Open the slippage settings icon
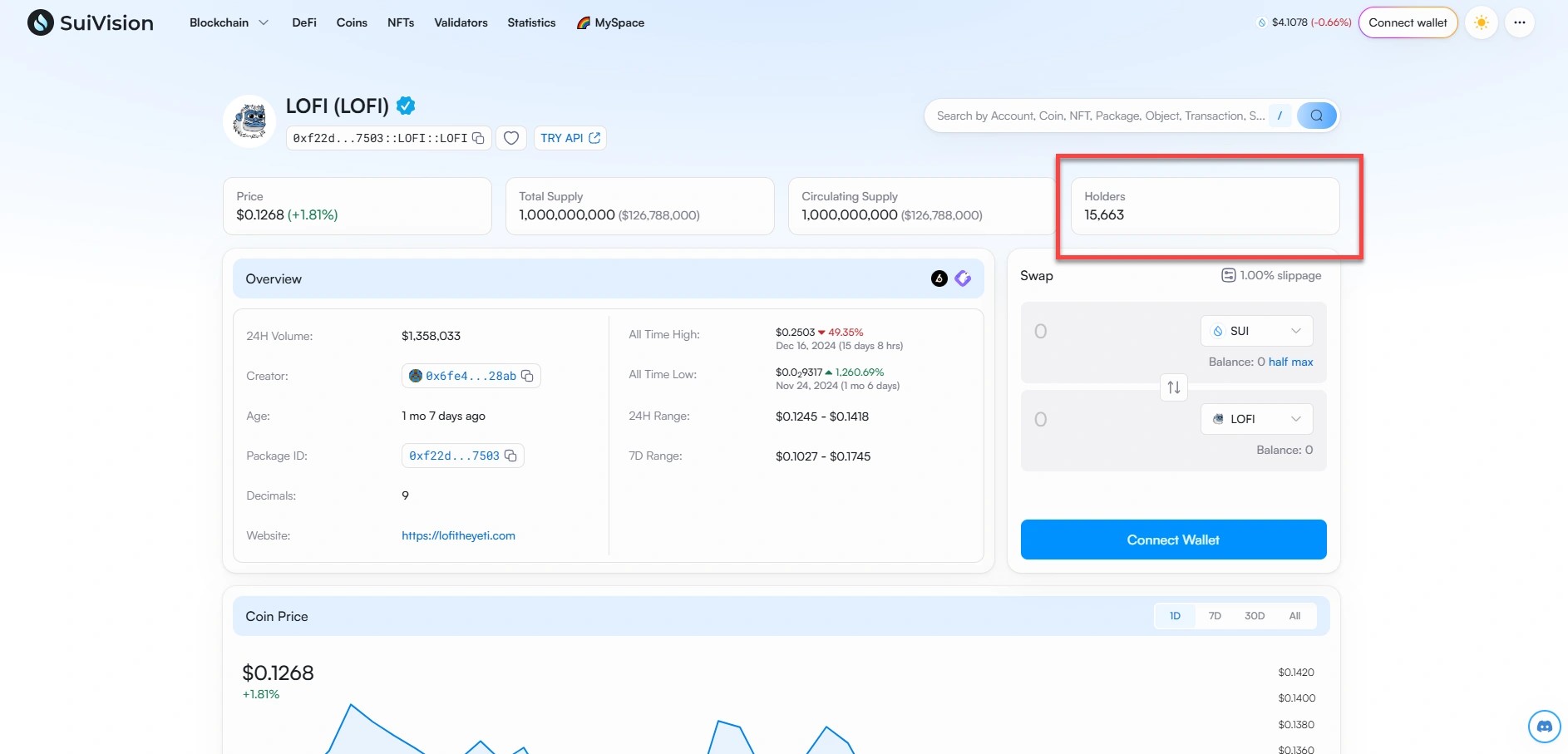The image size is (1568, 754). pos(1228,275)
